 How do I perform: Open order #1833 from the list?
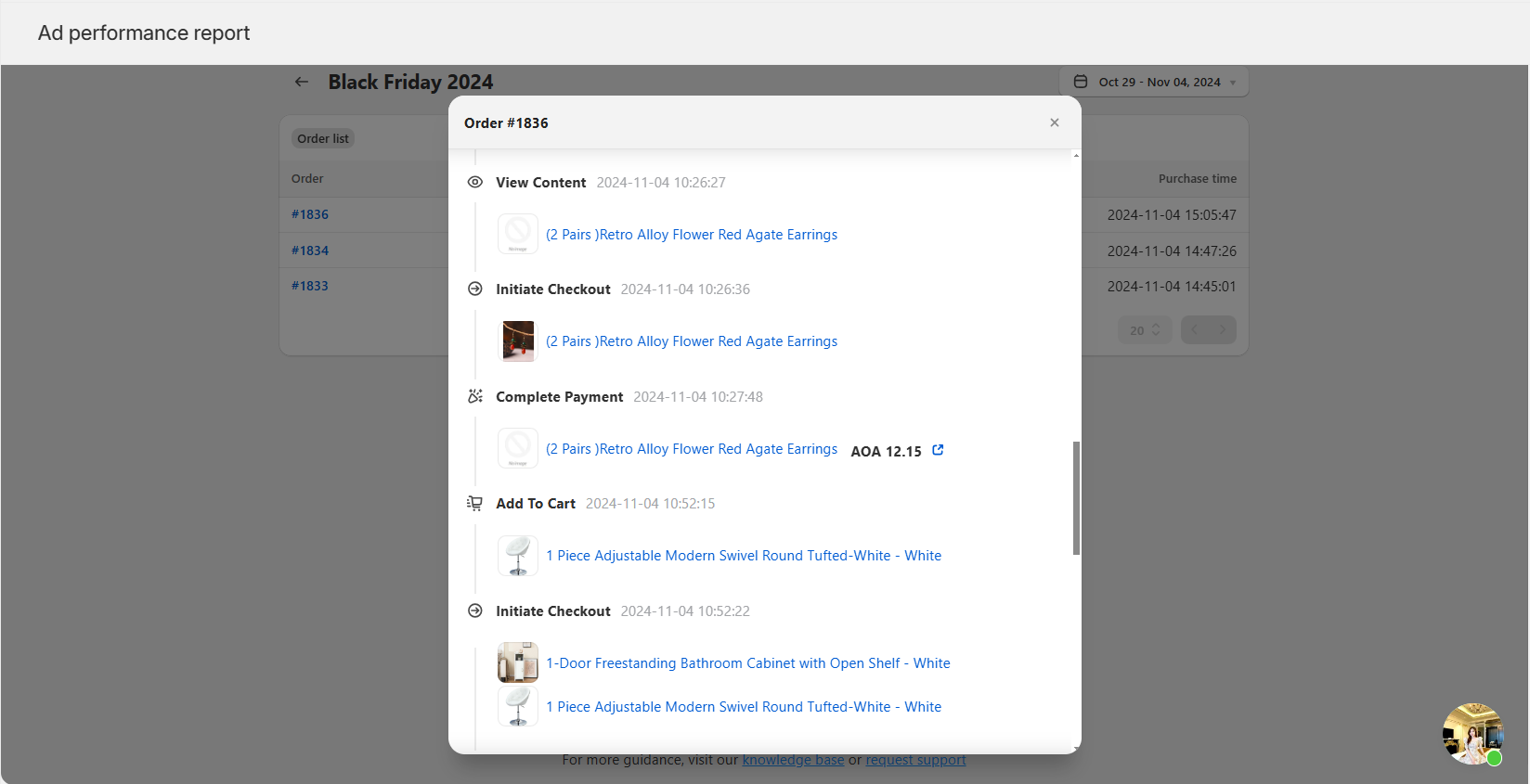pyautogui.click(x=310, y=286)
